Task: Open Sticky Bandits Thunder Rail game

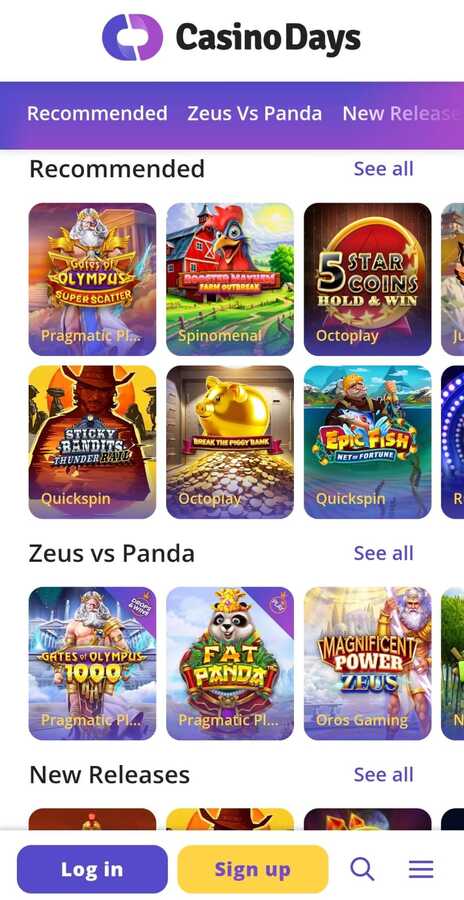Action: click(92, 442)
